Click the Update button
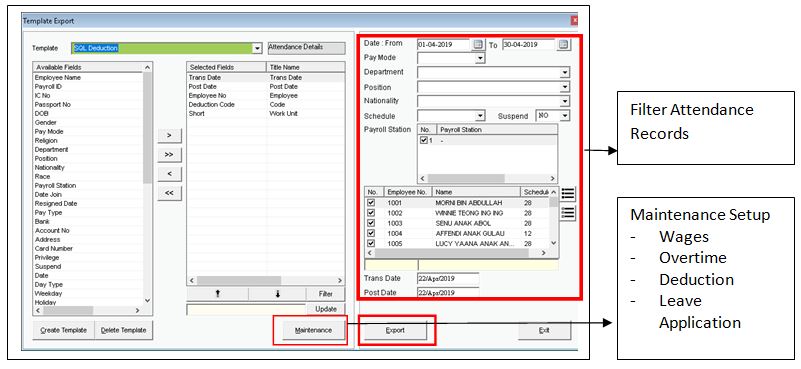 (325, 309)
